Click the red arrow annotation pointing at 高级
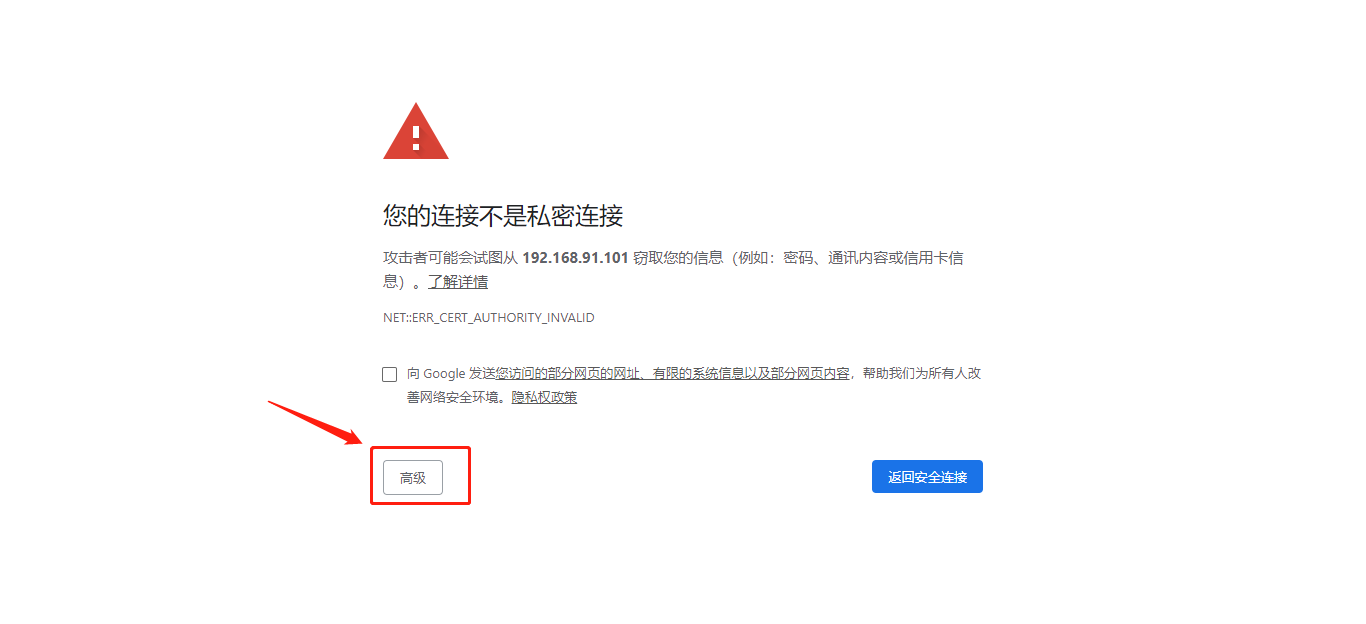Viewport: 1366px width, 624px height. (315, 422)
